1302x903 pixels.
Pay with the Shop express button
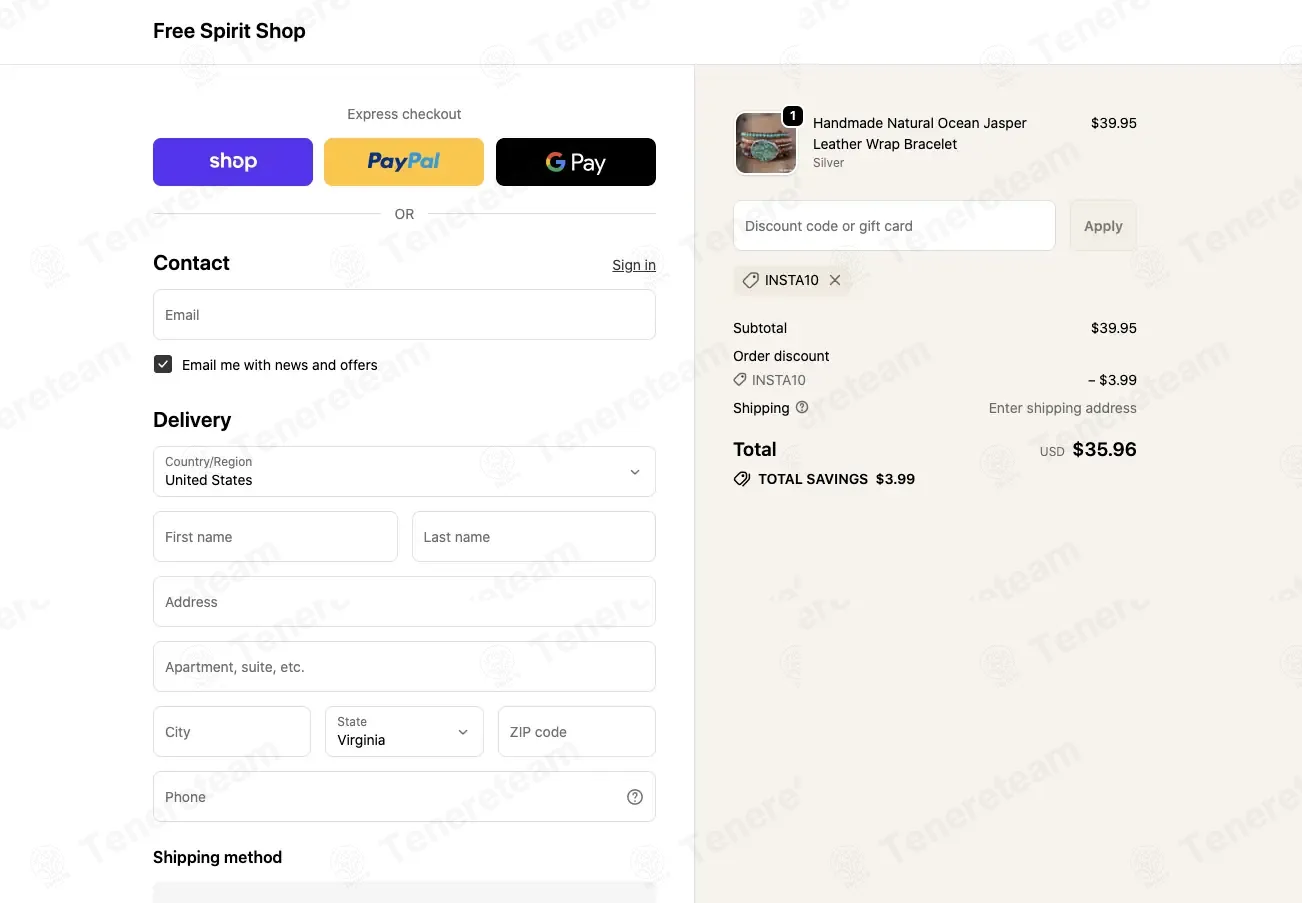tap(233, 162)
